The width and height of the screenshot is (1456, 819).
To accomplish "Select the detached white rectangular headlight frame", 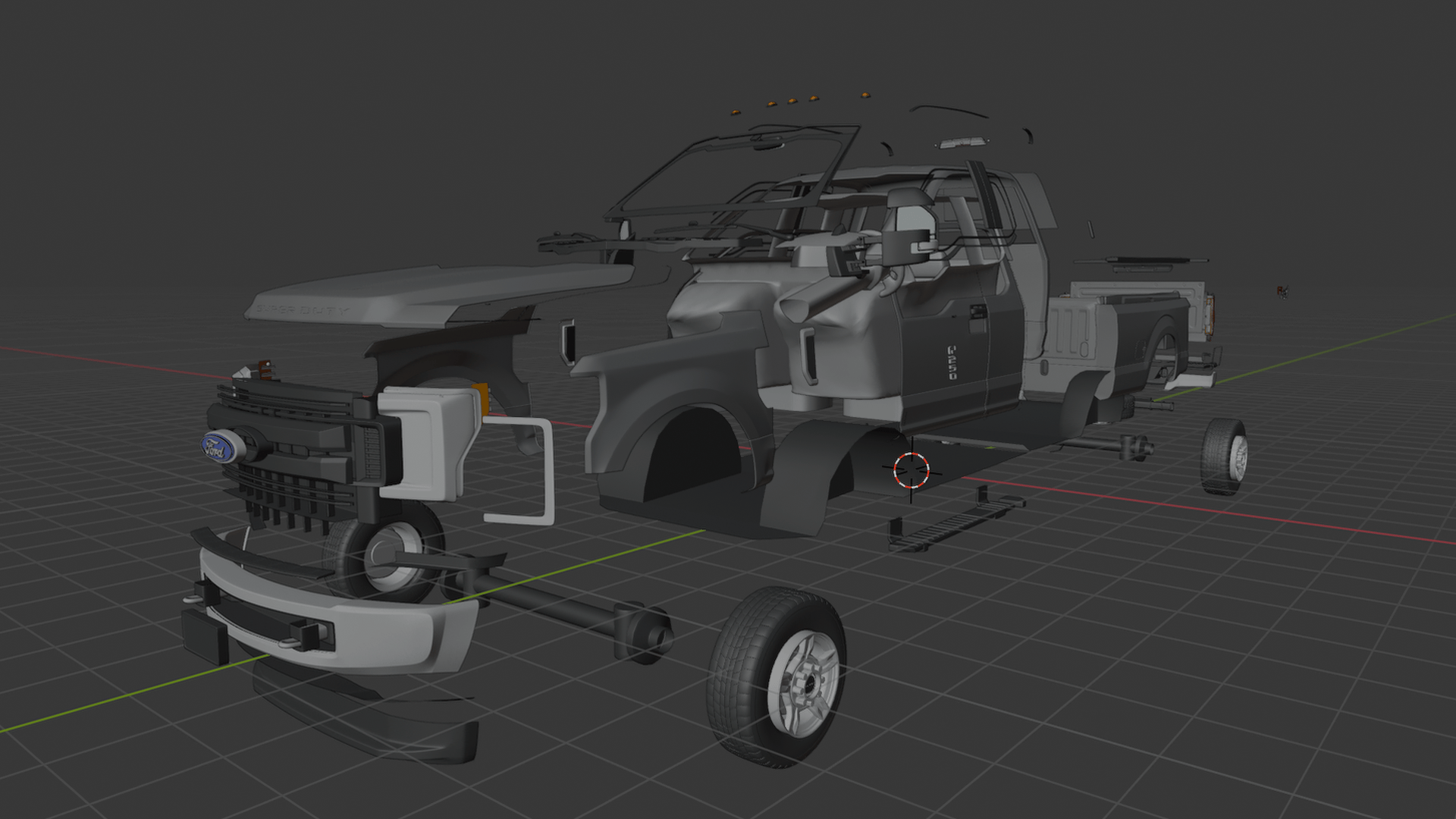I will click(519, 470).
